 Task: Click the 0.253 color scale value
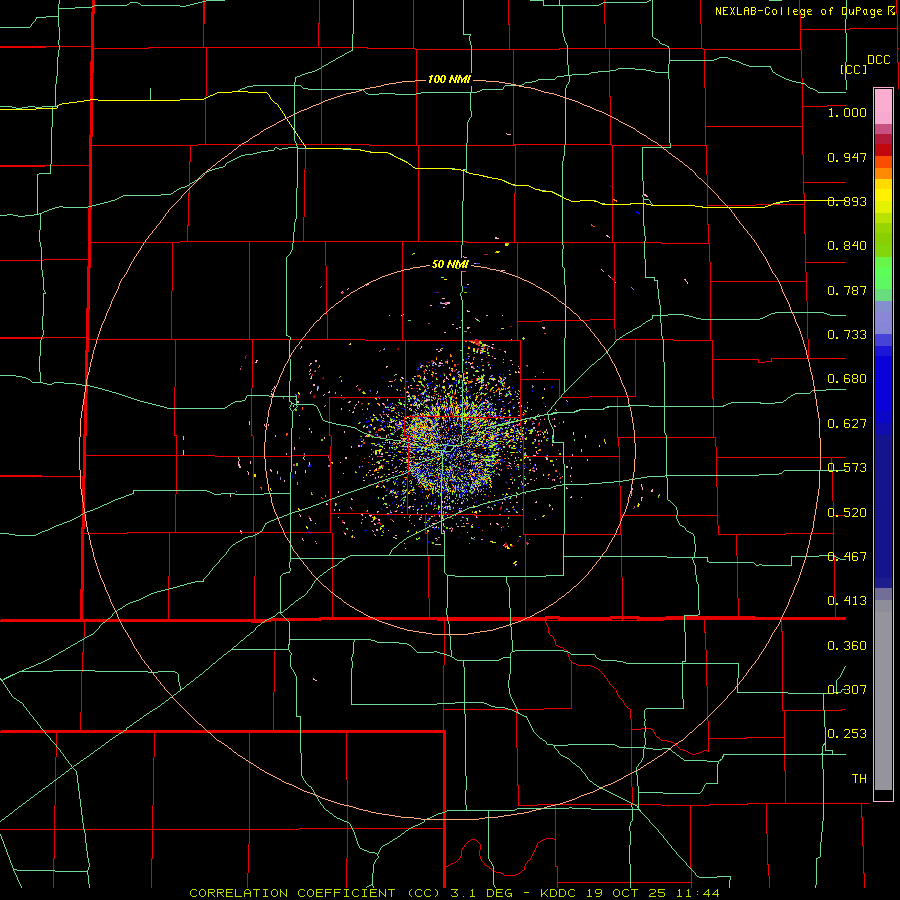pyautogui.click(x=847, y=734)
